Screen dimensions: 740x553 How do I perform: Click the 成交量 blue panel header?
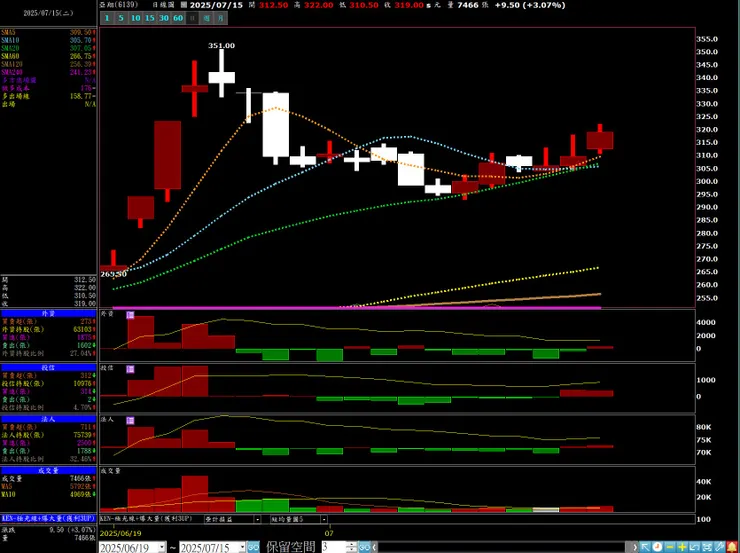(49, 470)
